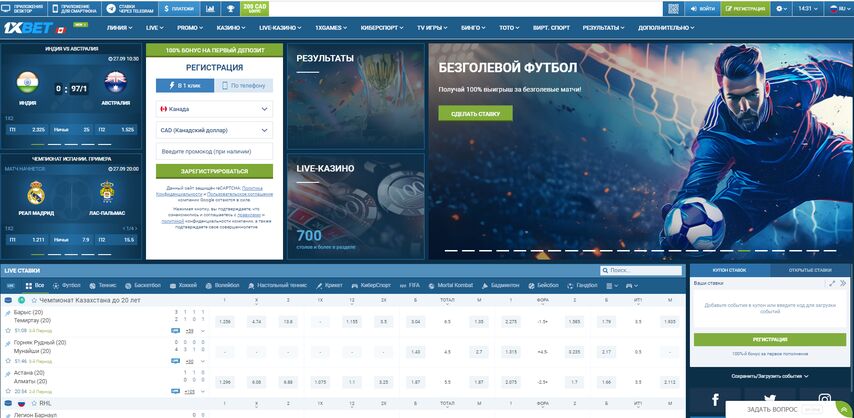The width and height of the screenshot is (854, 418).
Task: Select the 'По телефону' registration tab
Action: coord(243,86)
